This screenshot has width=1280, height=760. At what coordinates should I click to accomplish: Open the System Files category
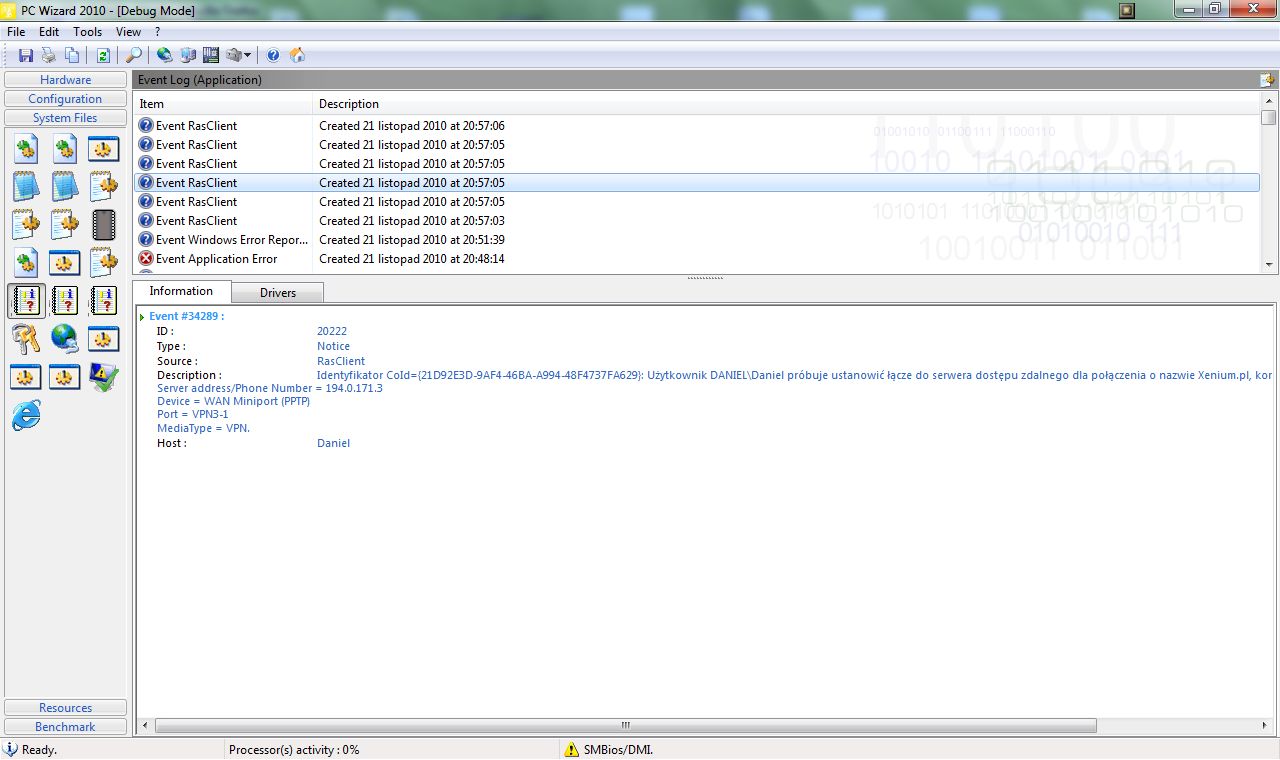(x=66, y=118)
